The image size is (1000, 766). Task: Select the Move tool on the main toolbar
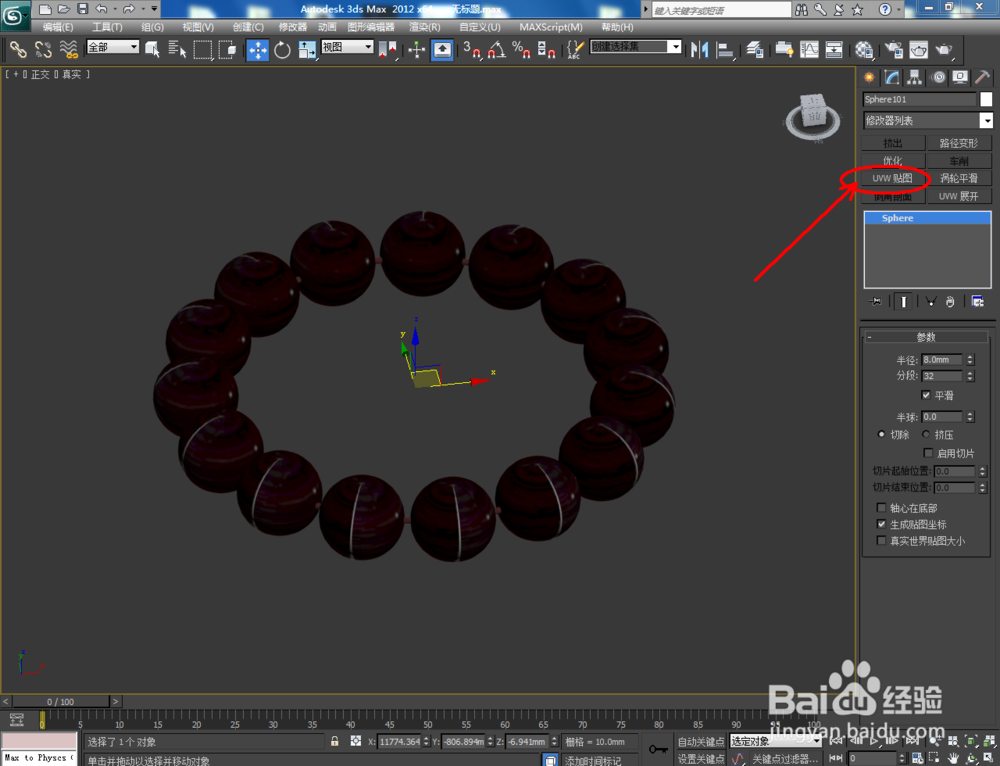259,48
